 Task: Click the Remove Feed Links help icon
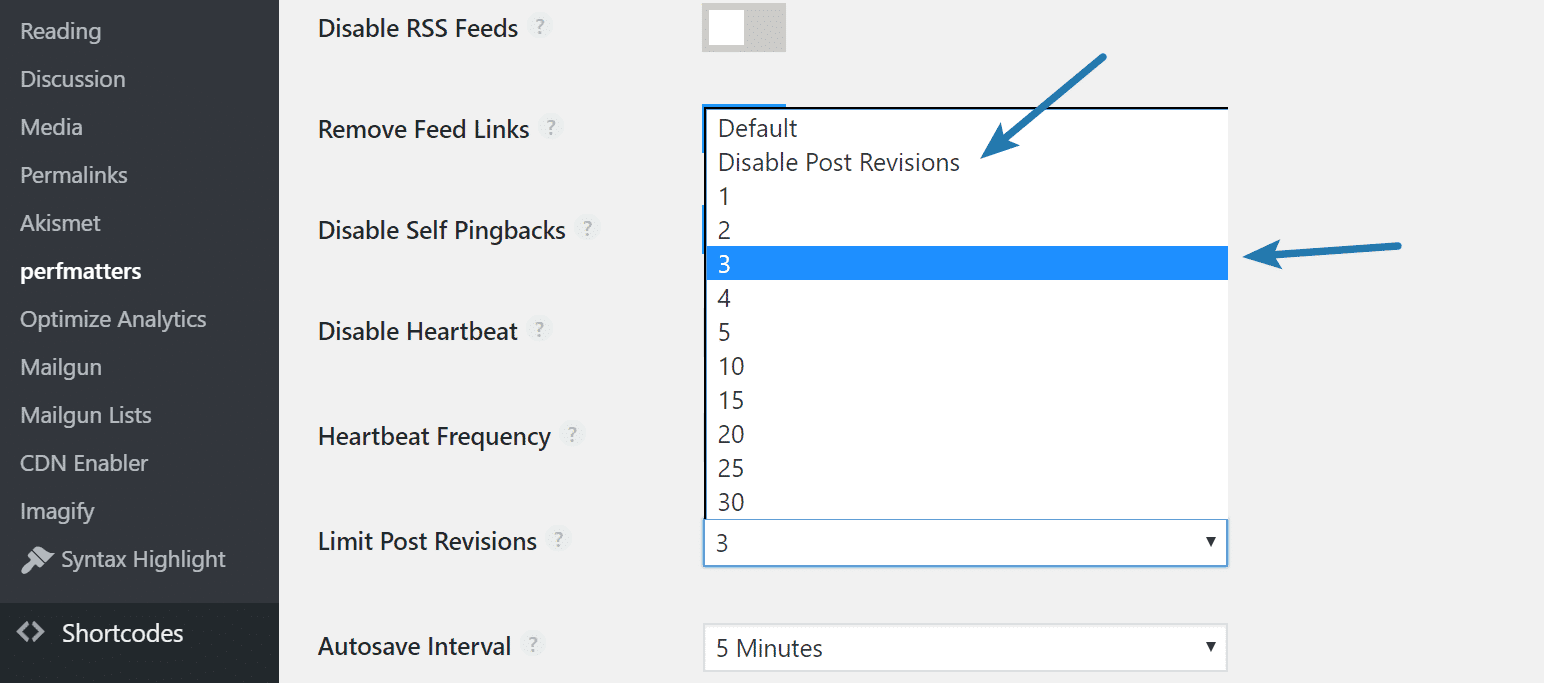coord(551,127)
